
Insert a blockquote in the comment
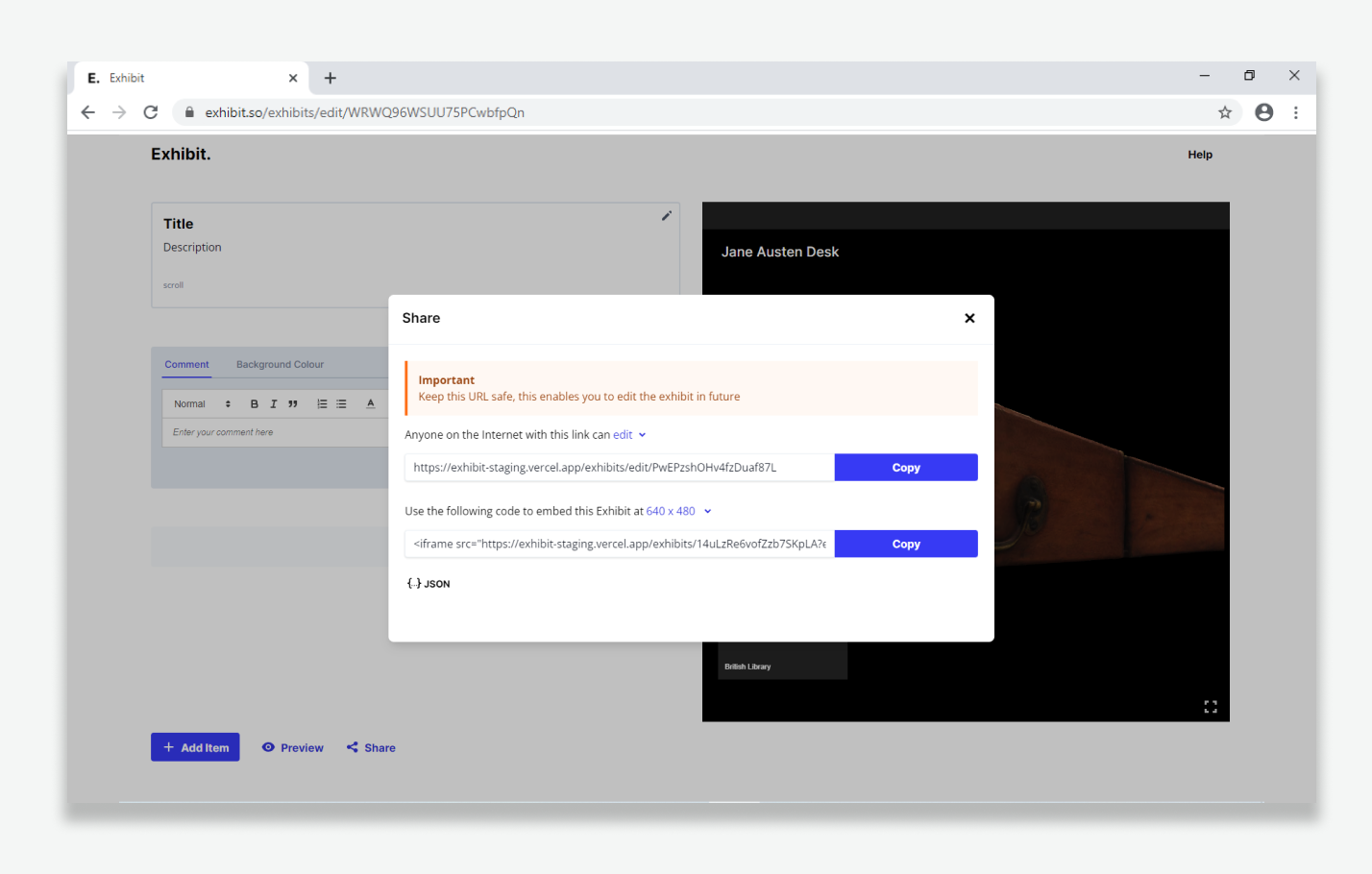[x=293, y=404]
